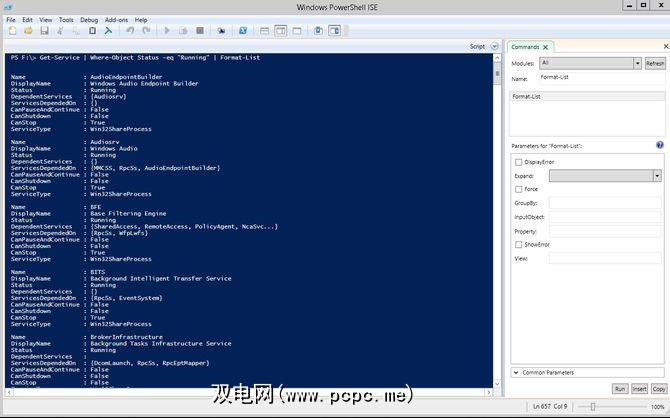670x418 pixels.
Task: Click the New script toolbar icon
Action: [12, 31]
